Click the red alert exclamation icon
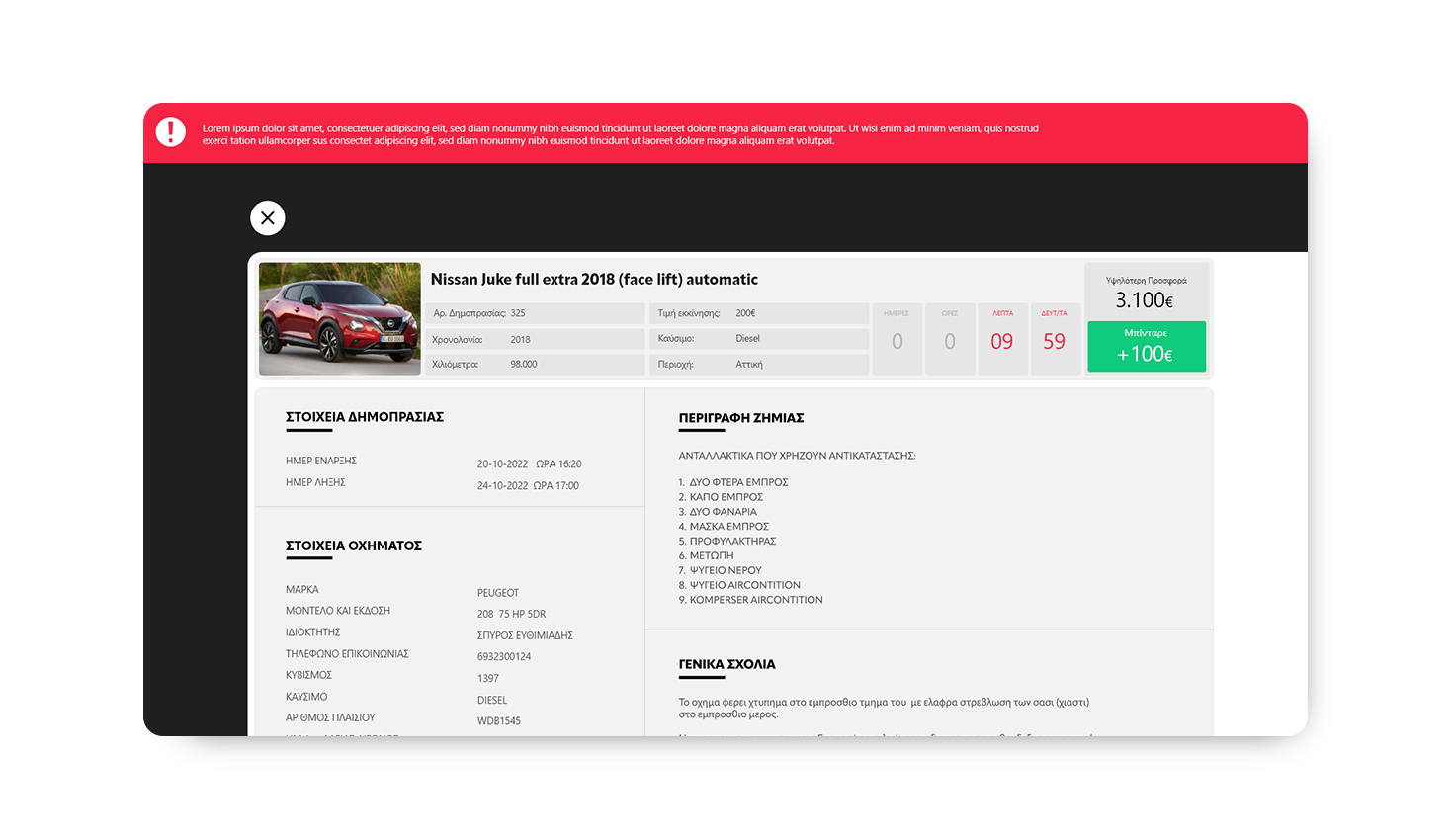Image resolution: width=1452 pixels, height=840 pixels. (x=170, y=132)
